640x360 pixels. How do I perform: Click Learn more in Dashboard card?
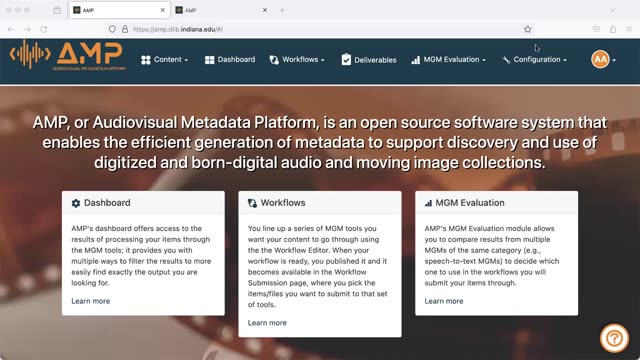pos(91,301)
